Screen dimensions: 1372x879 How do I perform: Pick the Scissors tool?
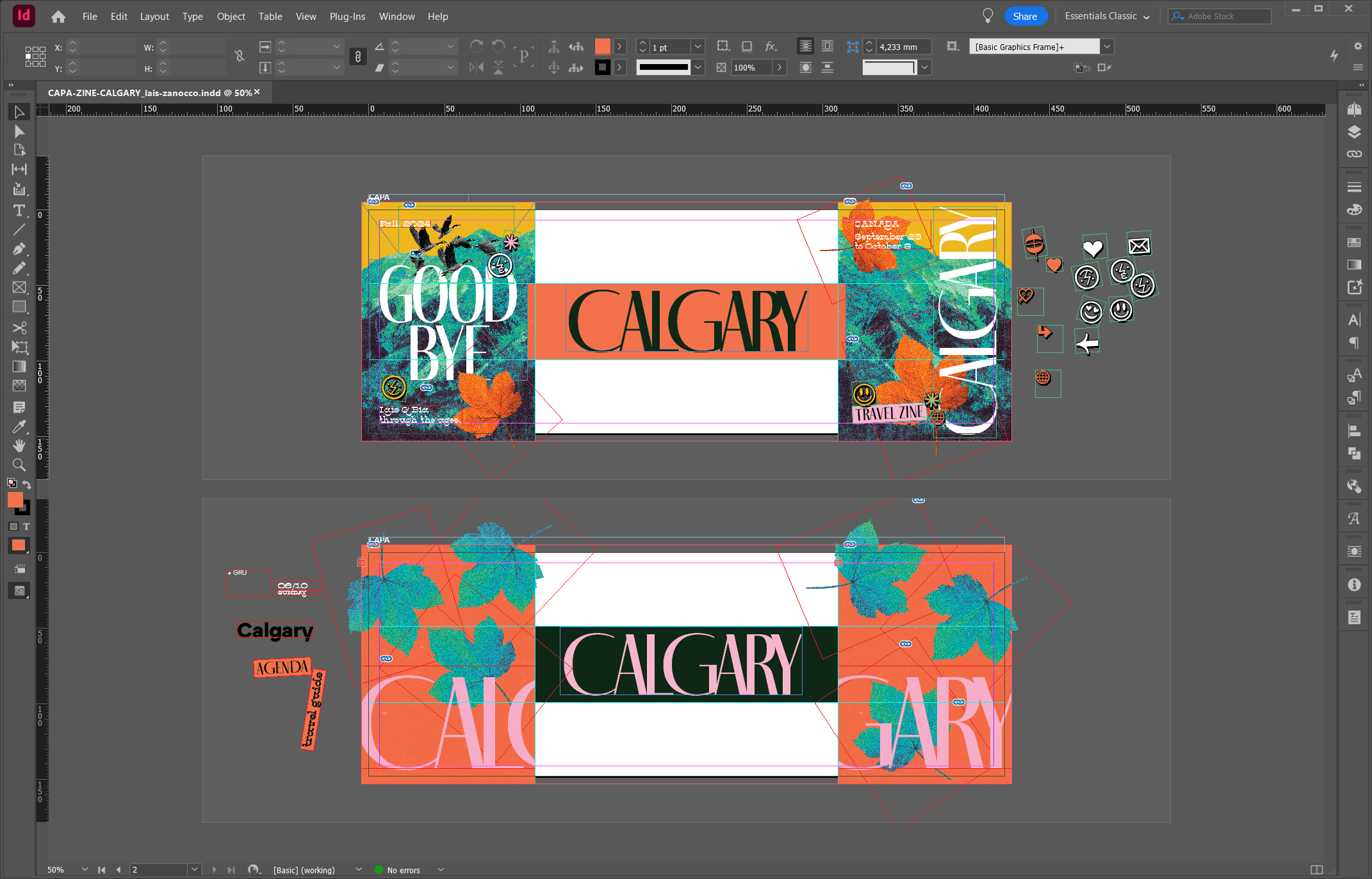pyautogui.click(x=19, y=327)
